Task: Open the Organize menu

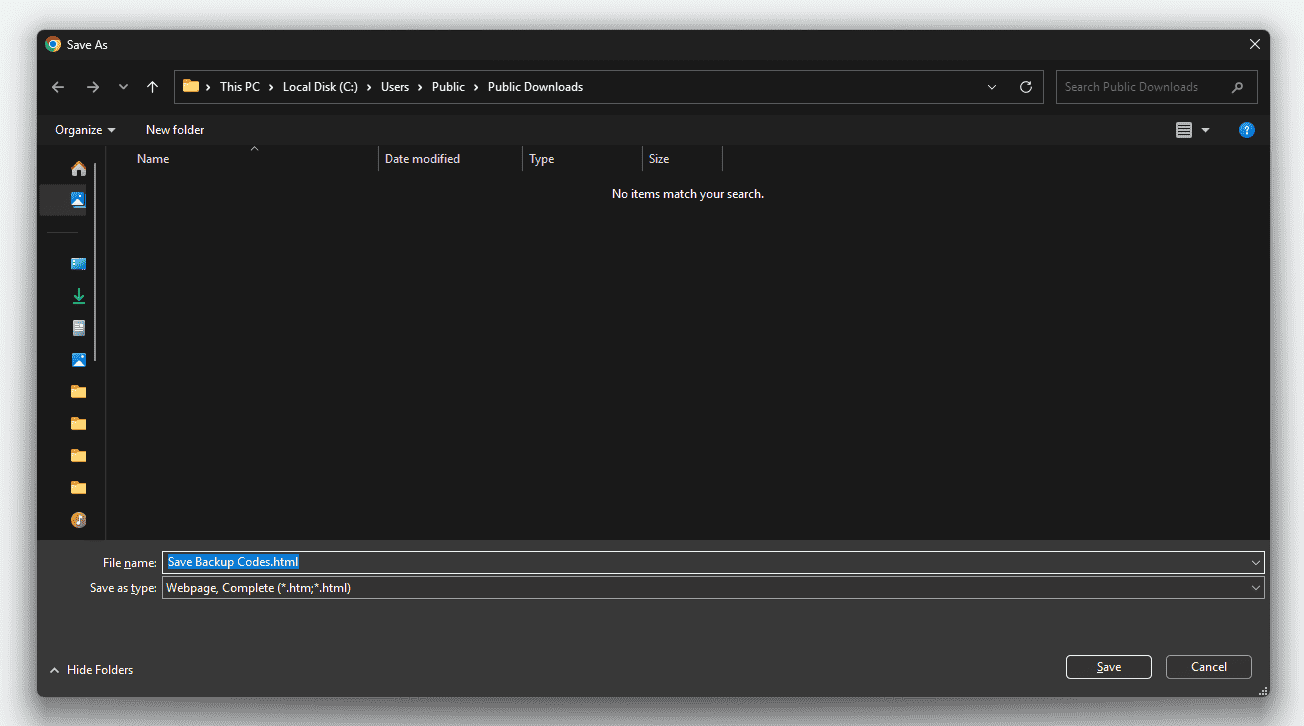Action: 85,130
